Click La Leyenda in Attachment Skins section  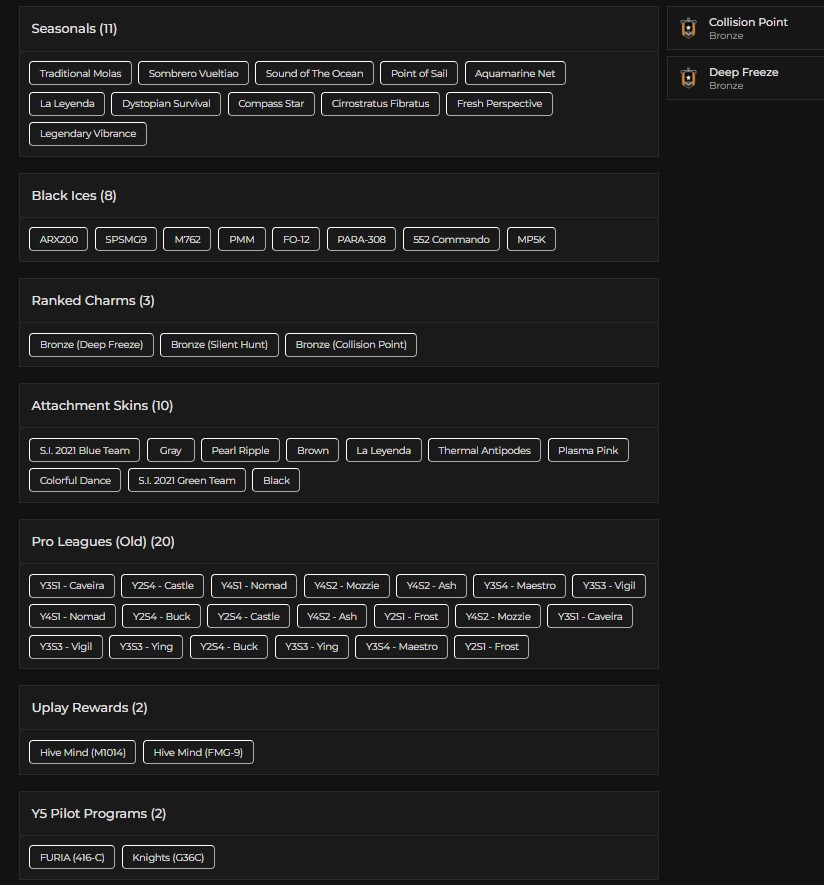click(383, 450)
